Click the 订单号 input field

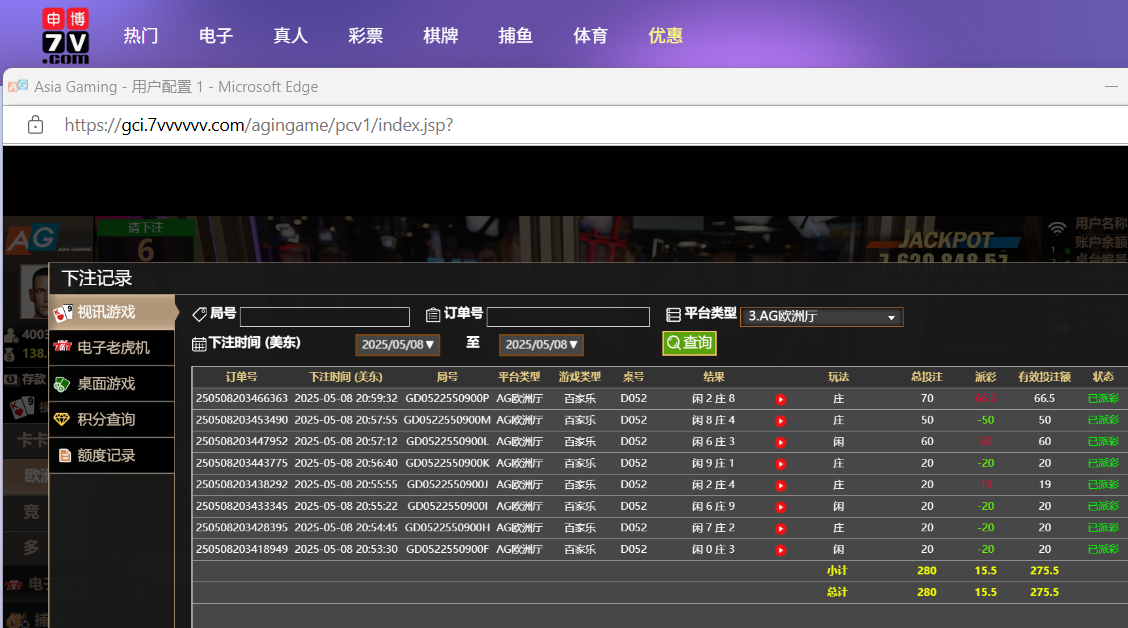tap(568, 317)
